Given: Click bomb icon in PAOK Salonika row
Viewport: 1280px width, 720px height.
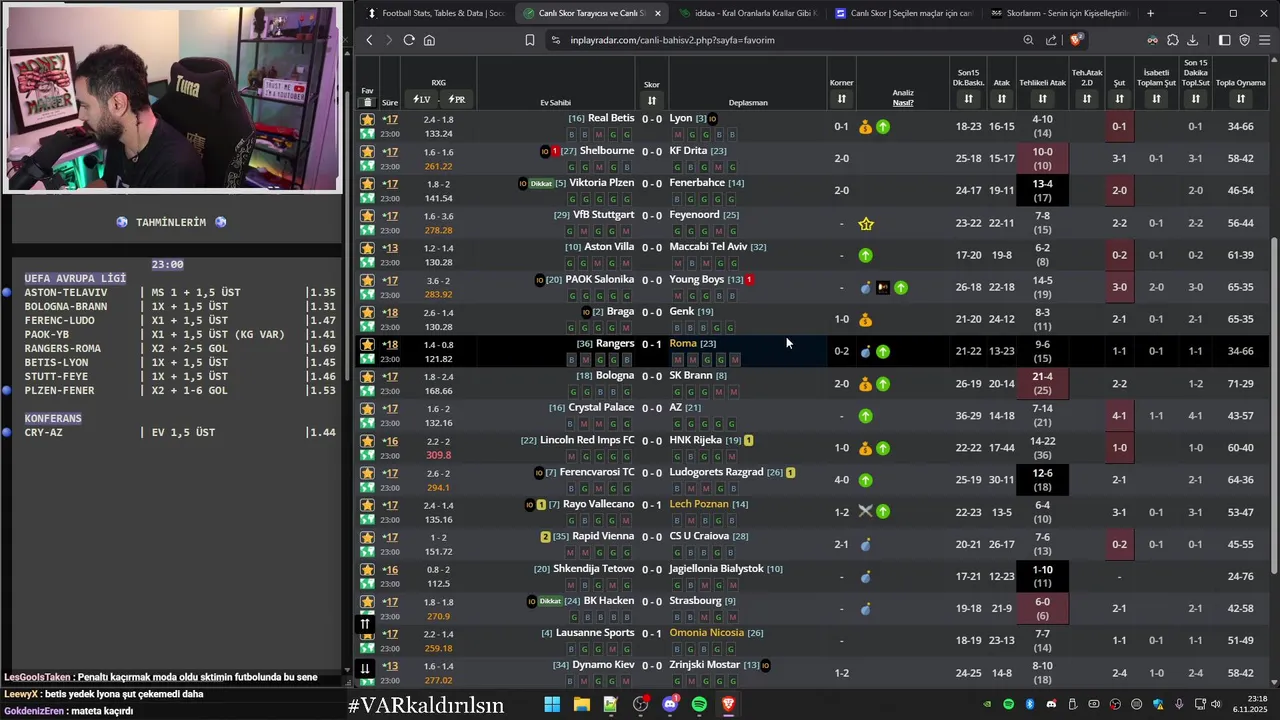Looking at the screenshot, I should pos(866,288).
